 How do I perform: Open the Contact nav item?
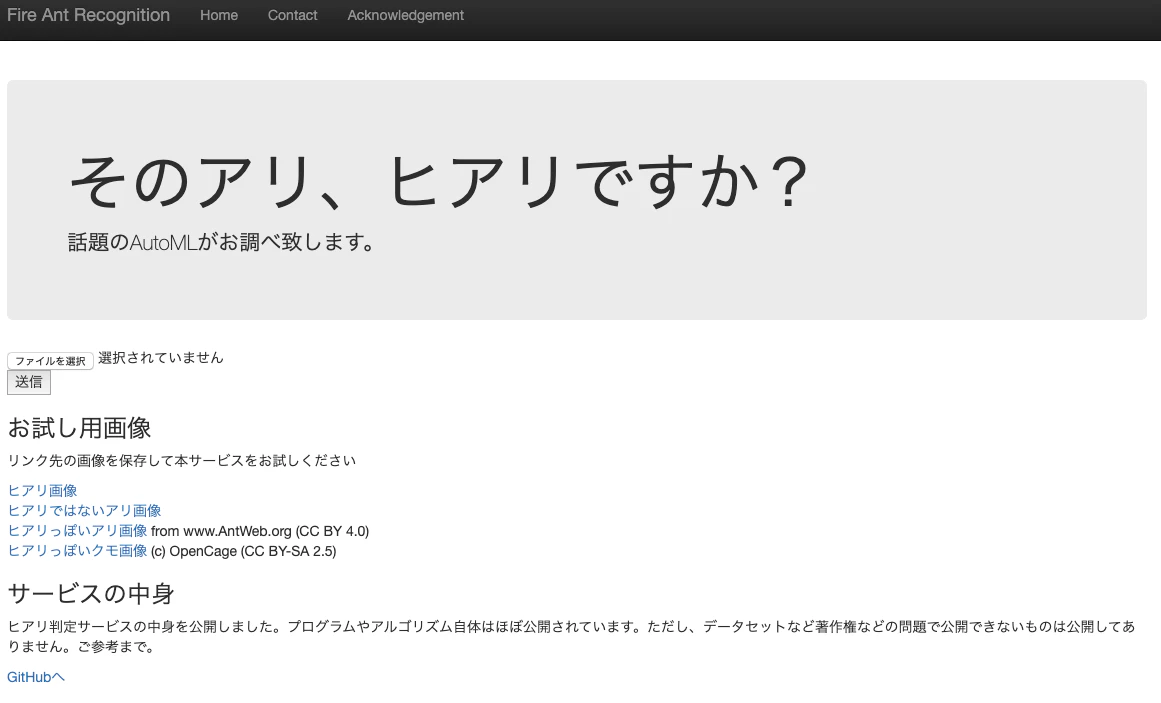point(292,16)
